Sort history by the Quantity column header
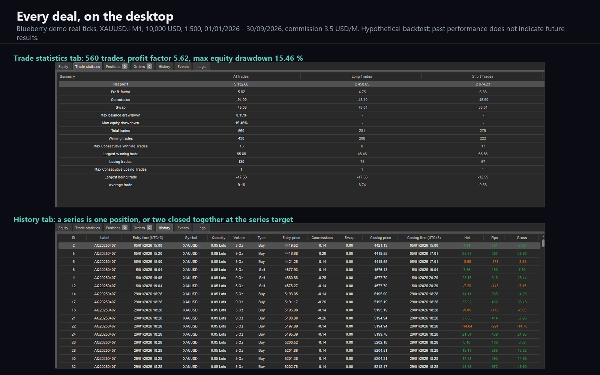The width and height of the screenshot is (600, 375). tap(218, 238)
